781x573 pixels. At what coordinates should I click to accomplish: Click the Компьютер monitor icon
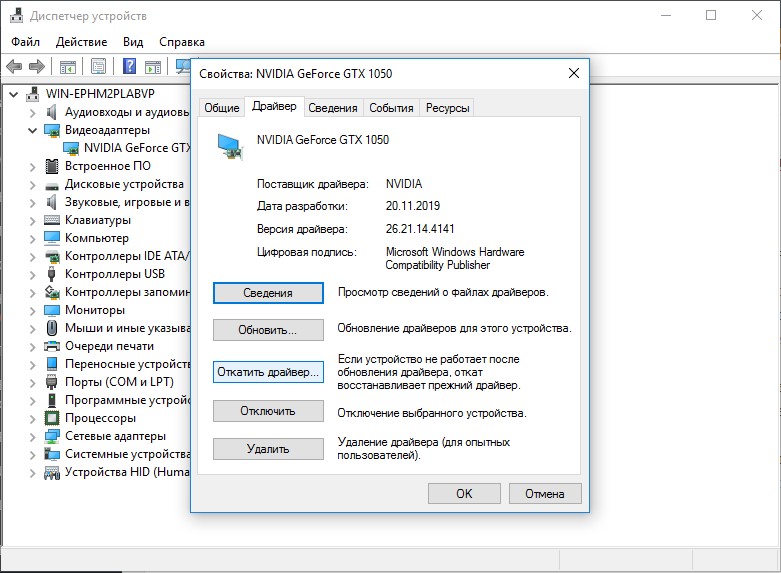52,238
